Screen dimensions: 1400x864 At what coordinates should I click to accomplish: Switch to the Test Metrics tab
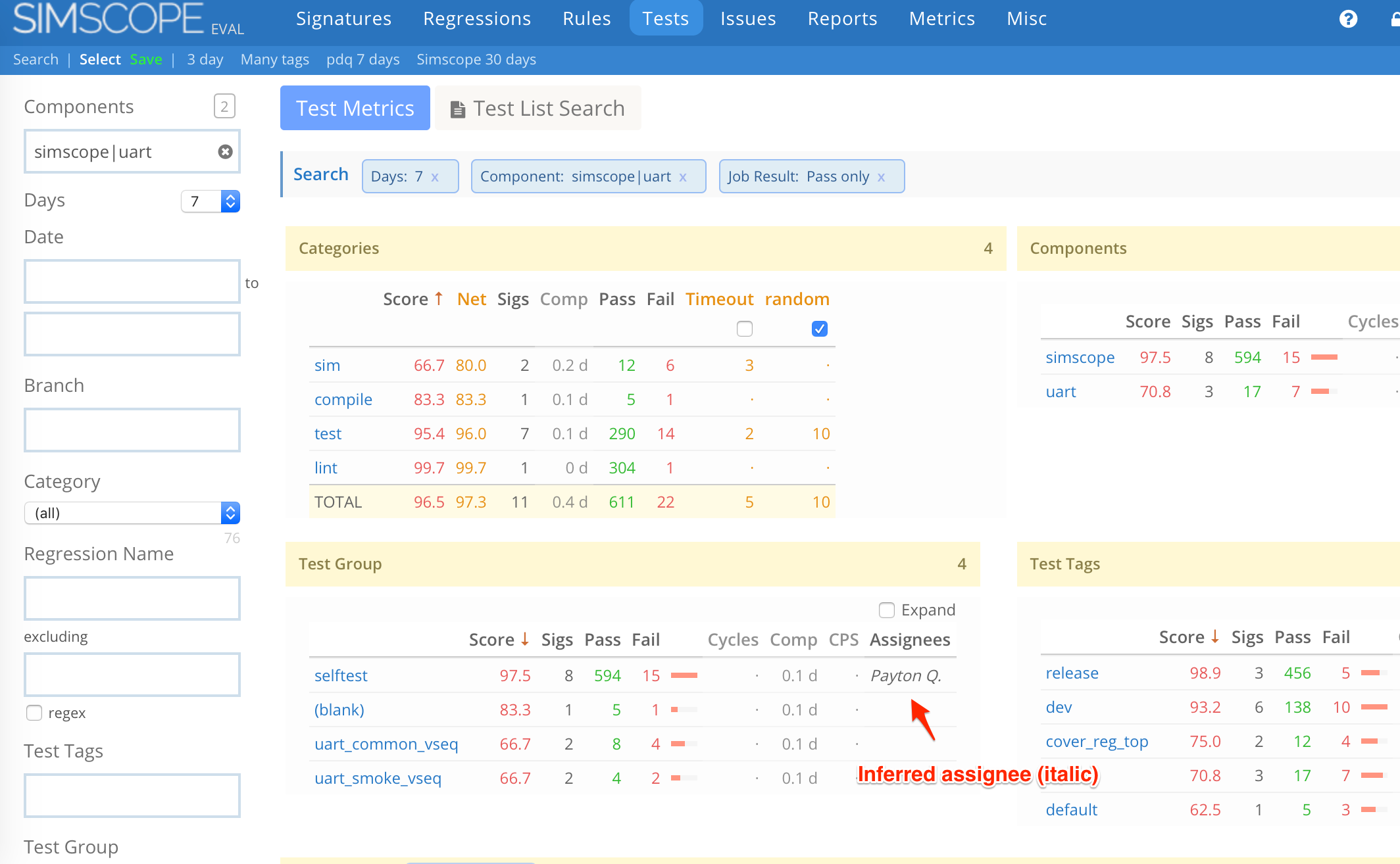pyautogui.click(x=355, y=108)
